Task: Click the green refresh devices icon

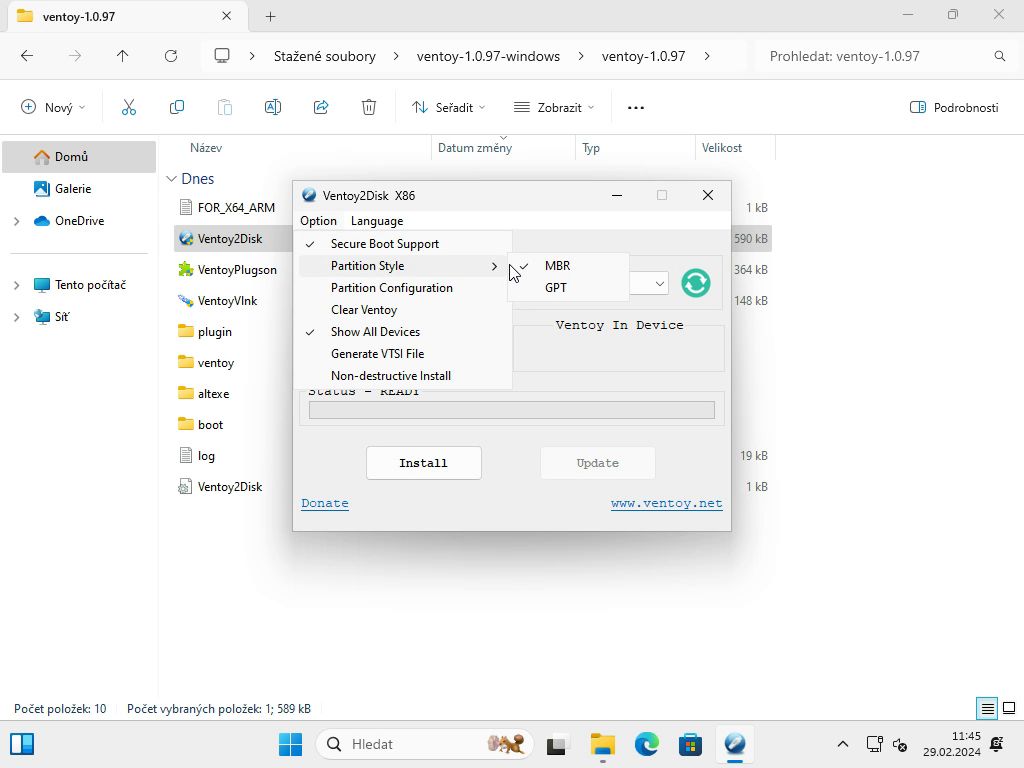Action: (695, 283)
